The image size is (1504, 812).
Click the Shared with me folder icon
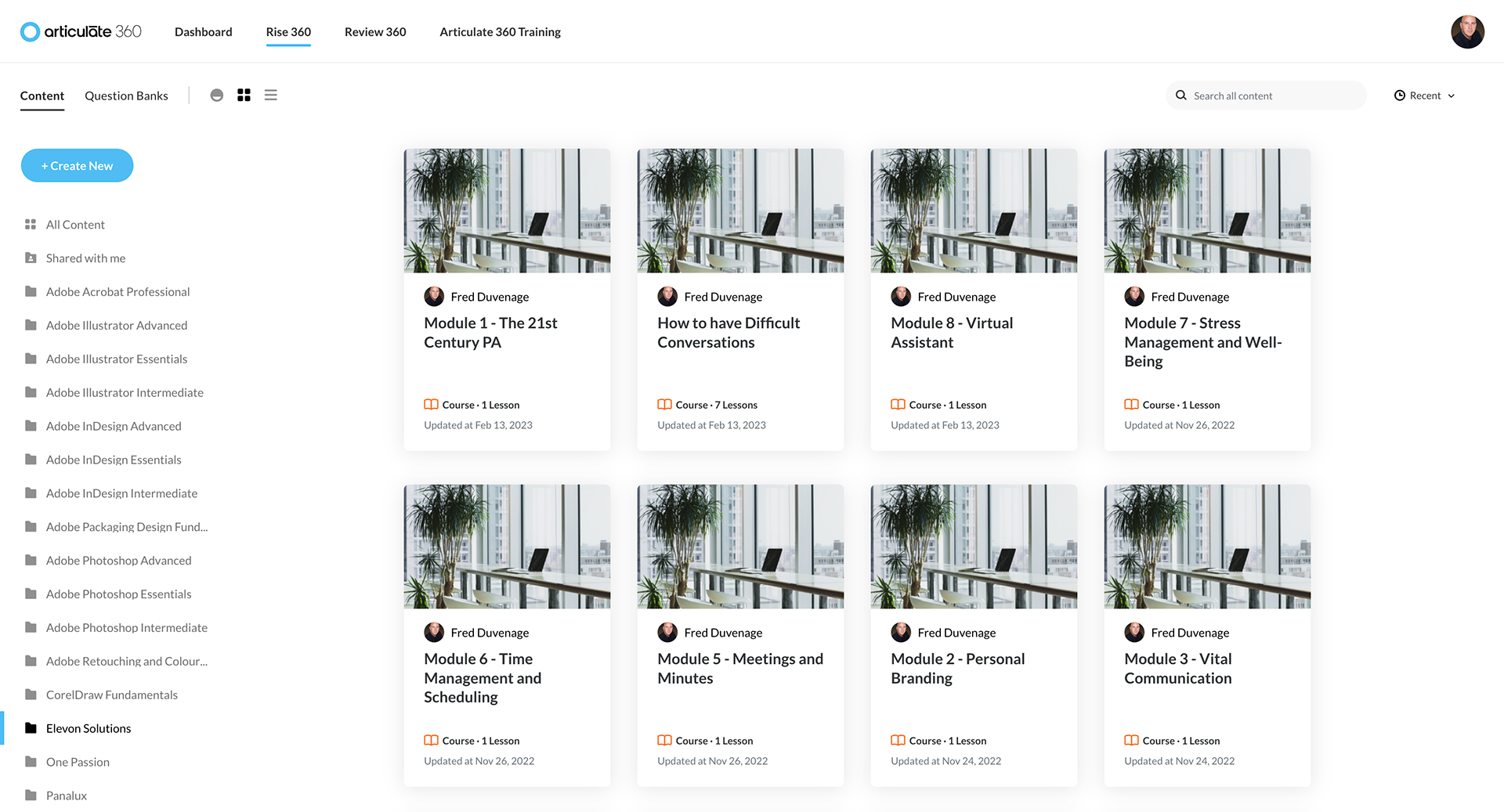[31, 258]
